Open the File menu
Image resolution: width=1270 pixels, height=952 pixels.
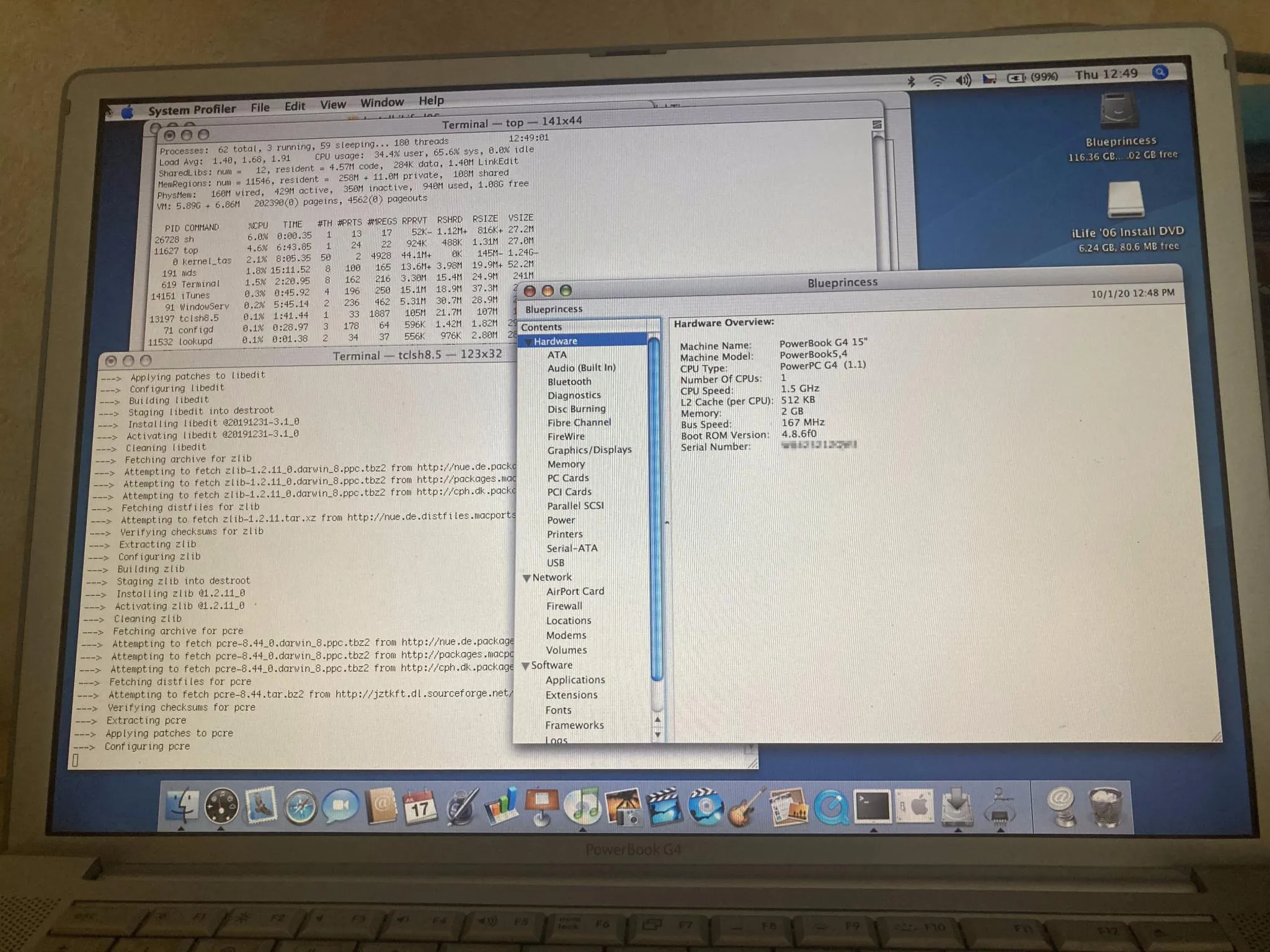tap(260, 107)
